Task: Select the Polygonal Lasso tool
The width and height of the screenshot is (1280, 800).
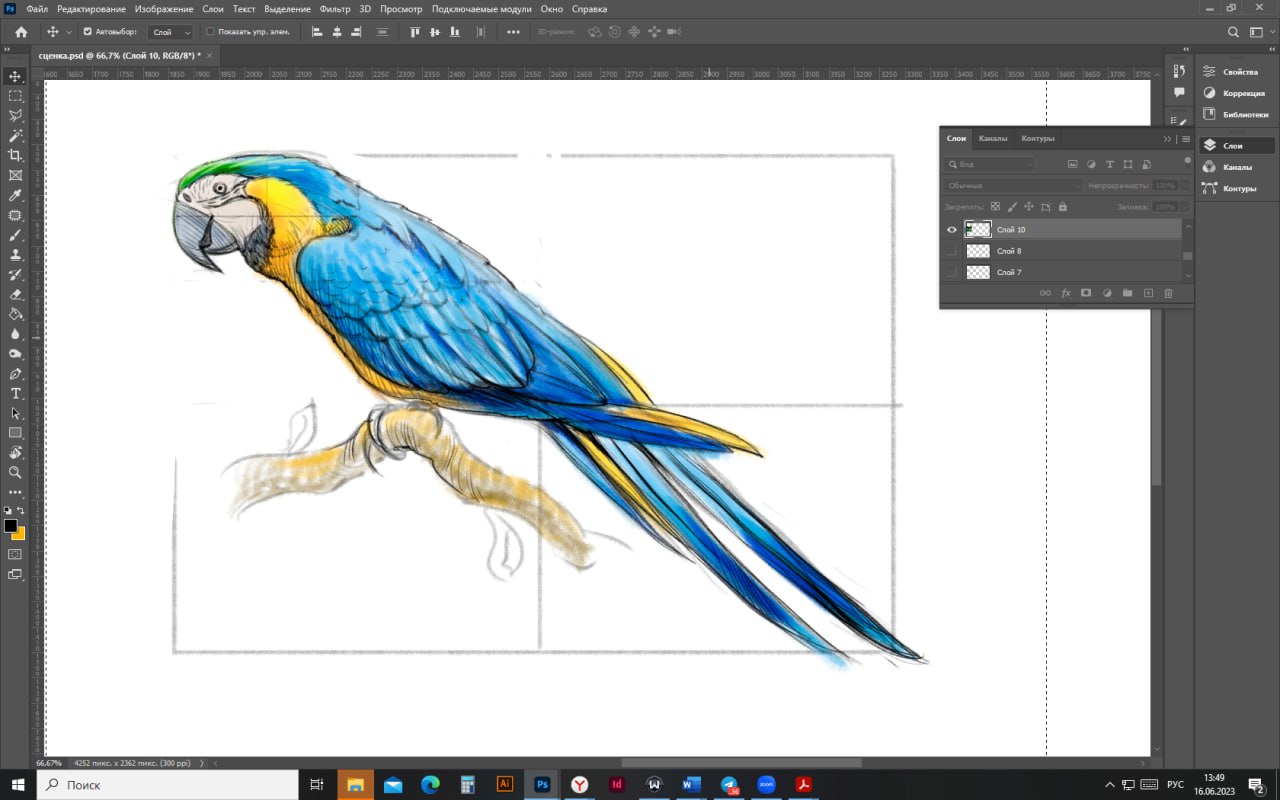Action: [15, 116]
